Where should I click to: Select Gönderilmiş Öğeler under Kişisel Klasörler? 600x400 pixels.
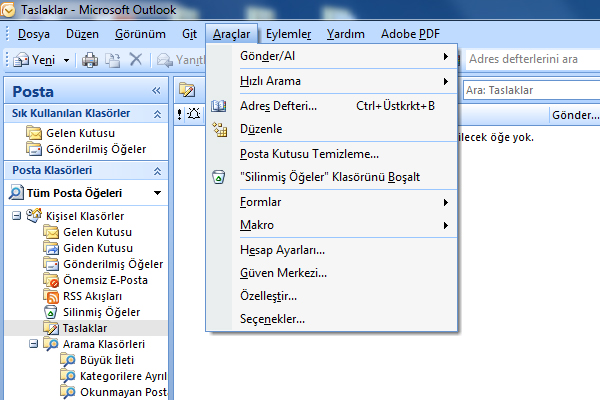point(113,264)
